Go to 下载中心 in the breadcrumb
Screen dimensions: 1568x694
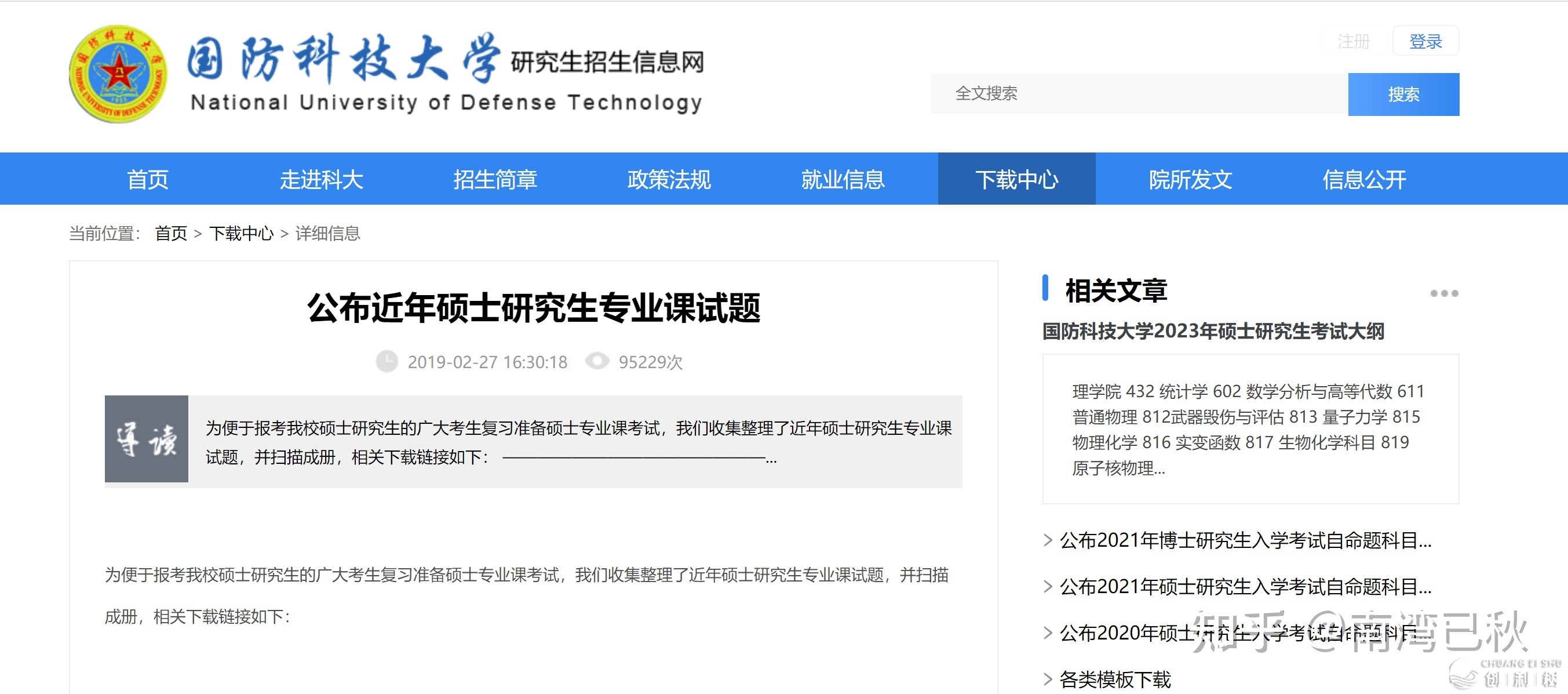coord(241,234)
